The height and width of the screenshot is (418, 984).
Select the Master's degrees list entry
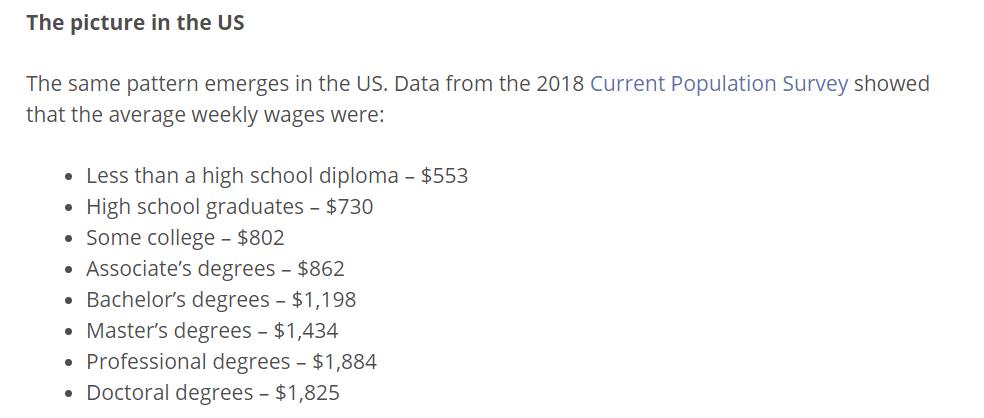tap(212, 331)
